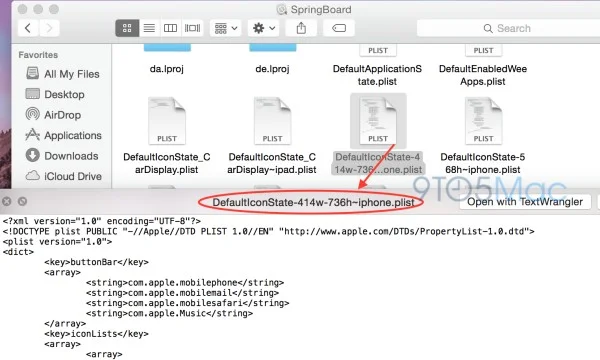The height and width of the screenshot is (360, 600).
Task: Click the DefaultIconState-568h~iphone.plist file name
Action: [x=483, y=163]
